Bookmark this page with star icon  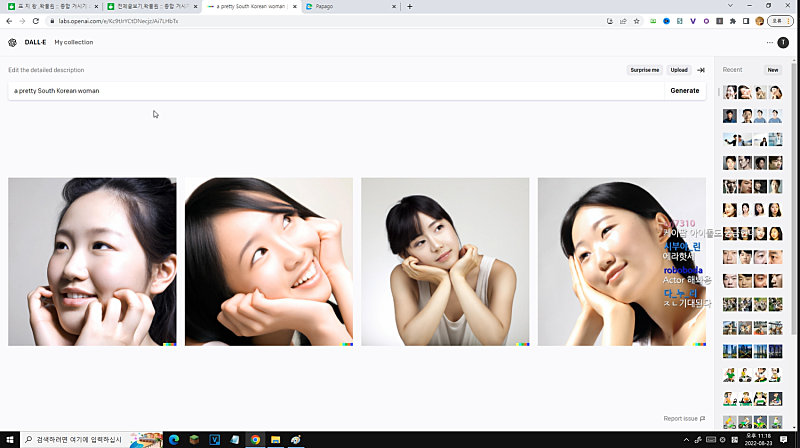pos(636,21)
